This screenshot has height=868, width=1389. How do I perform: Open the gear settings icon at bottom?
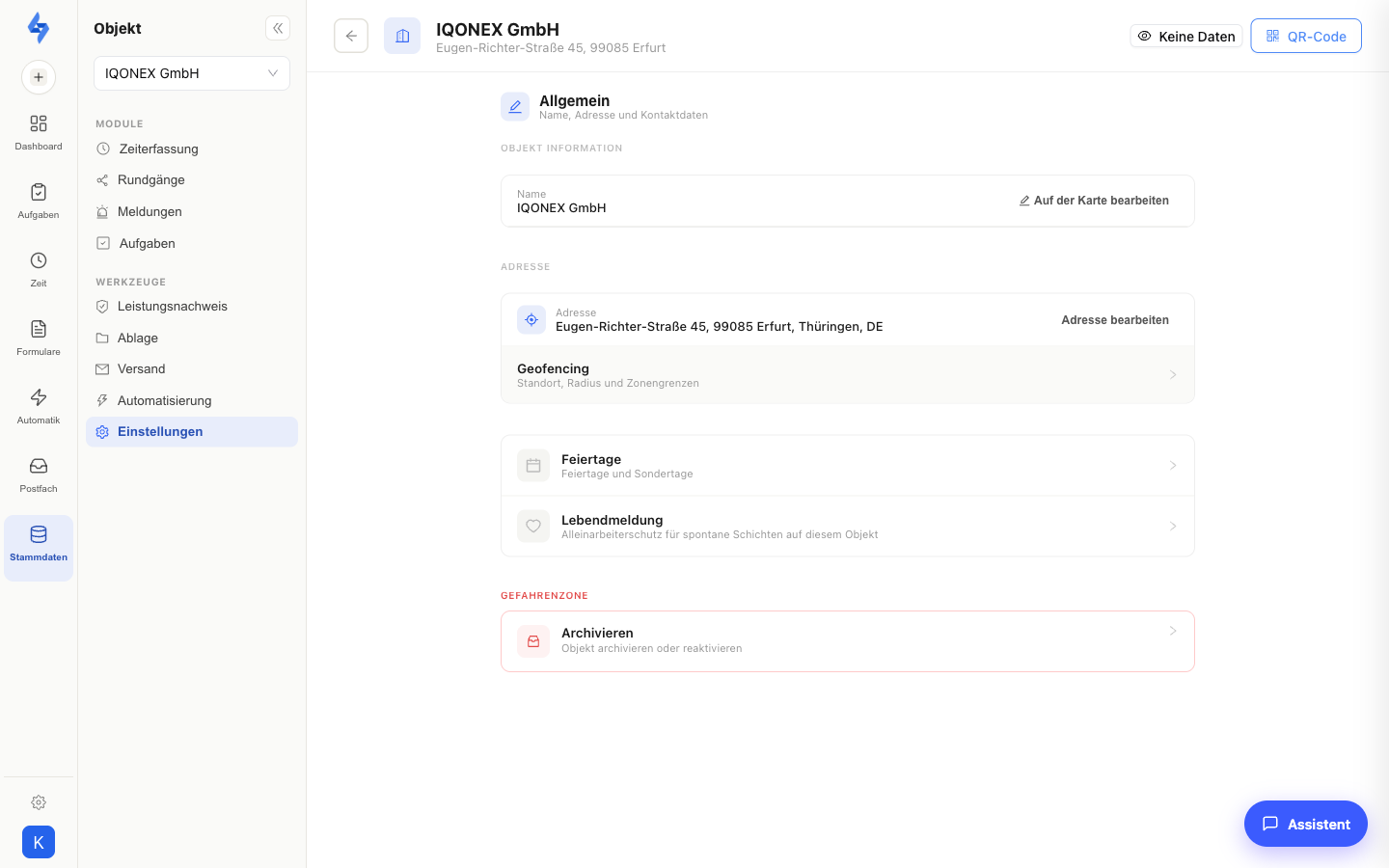pyautogui.click(x=39, y=802)
